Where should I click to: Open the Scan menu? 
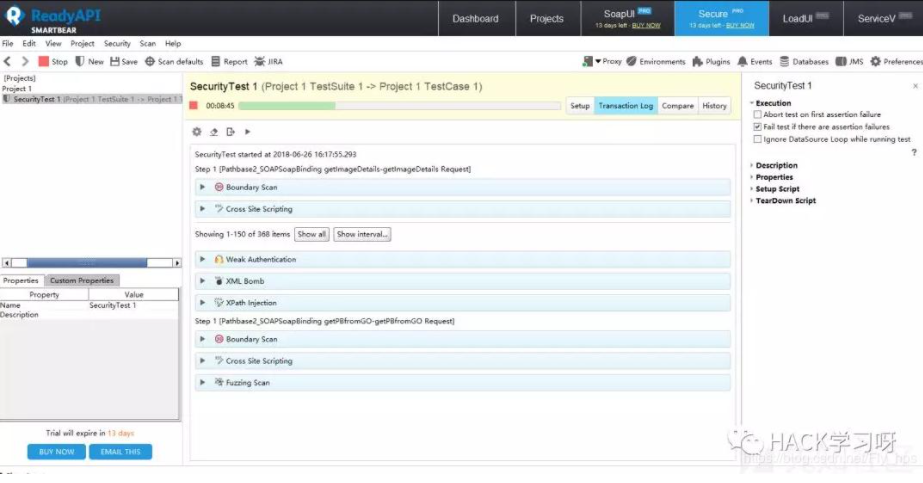pos(148,44)
